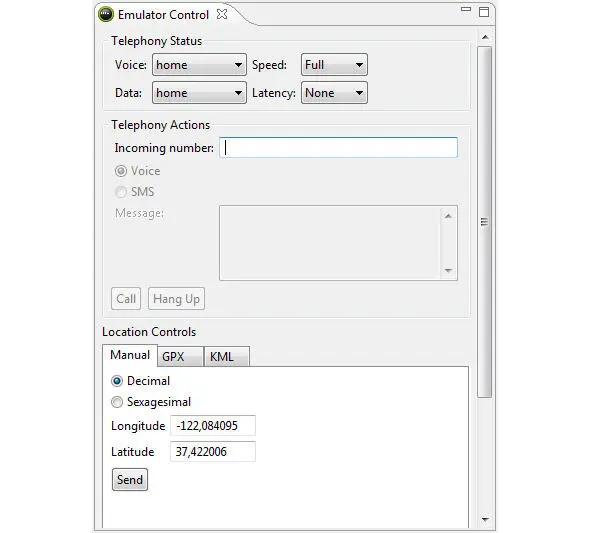This screenshot has height=533, width=591.
Task: Minimize the Emulator Control panel
Action: click(466, 9)
